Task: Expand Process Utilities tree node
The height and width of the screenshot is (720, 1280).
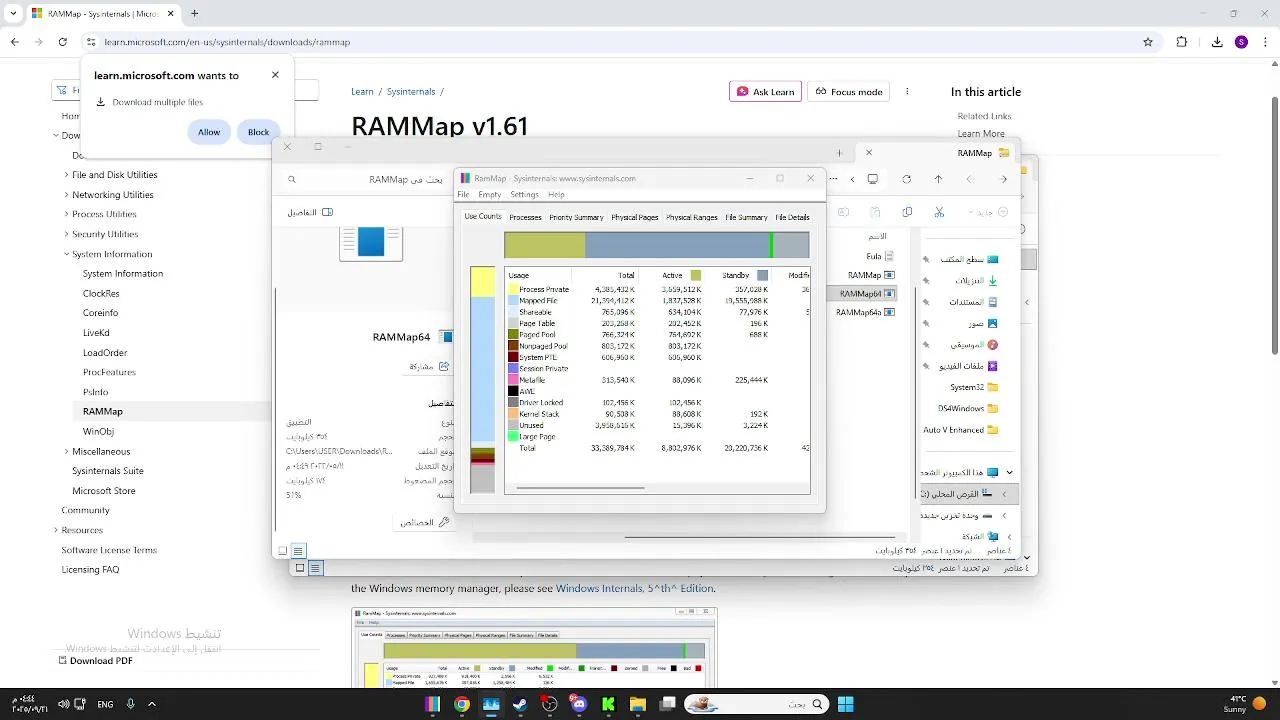Action: [x=67, y=214]
